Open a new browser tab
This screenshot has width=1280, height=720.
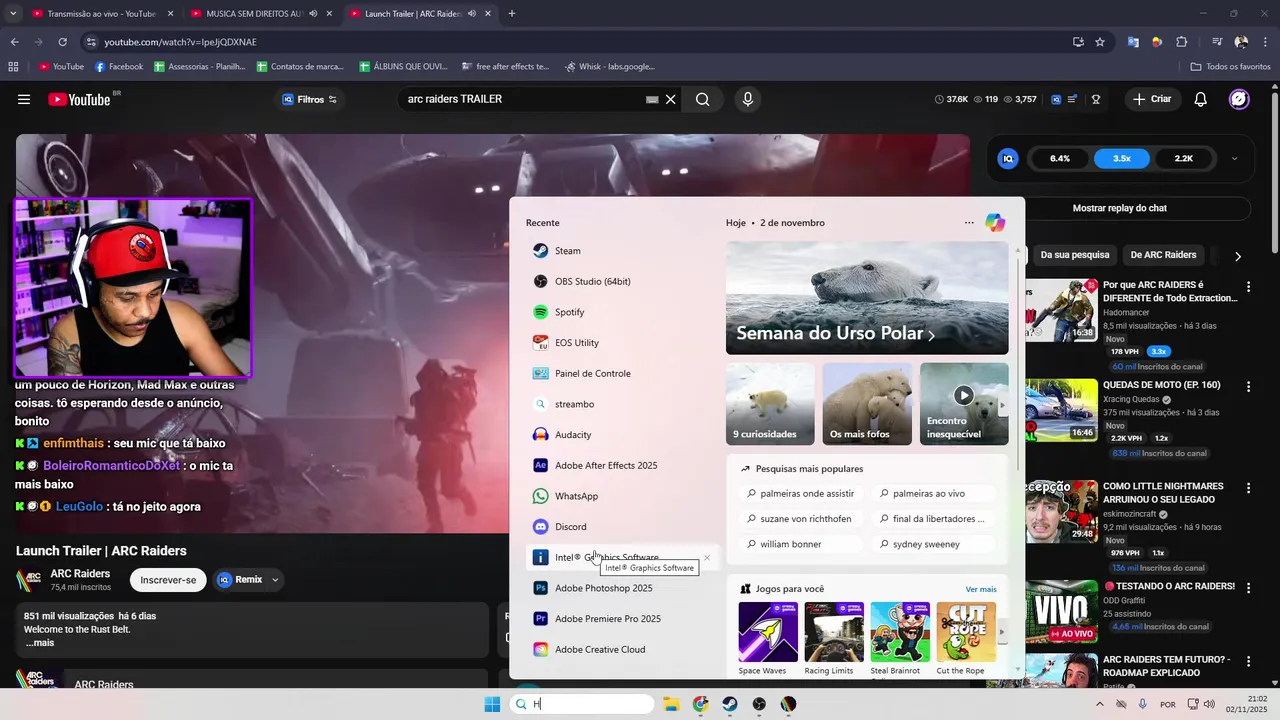[512, 14]
